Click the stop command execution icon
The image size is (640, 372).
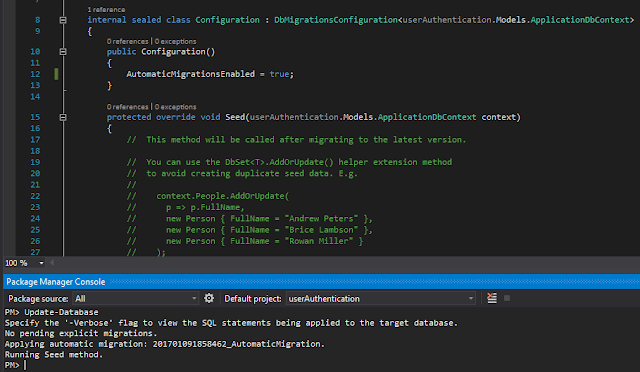(x=507, y=298)
